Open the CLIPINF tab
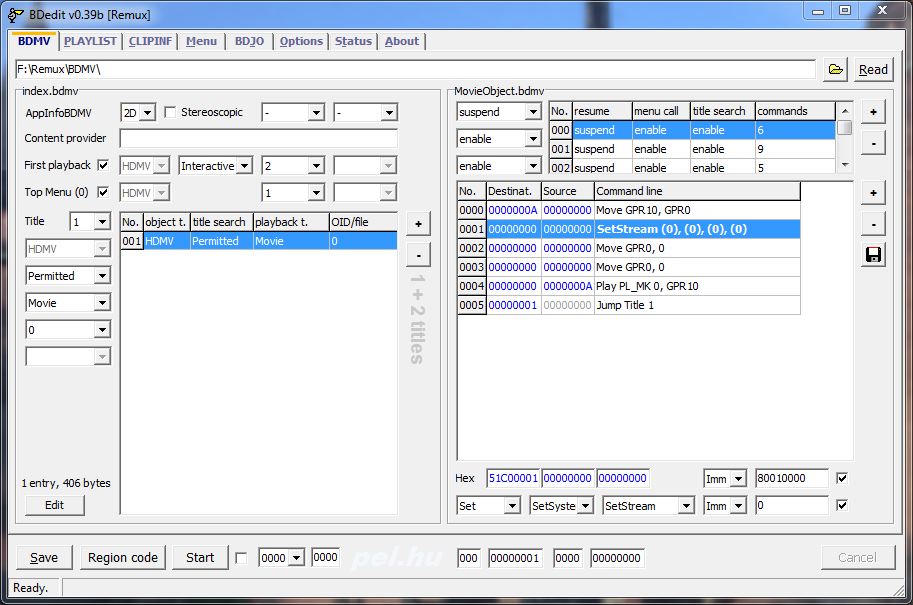This screenshot has width=913, height=605. (x=150, y=41)
